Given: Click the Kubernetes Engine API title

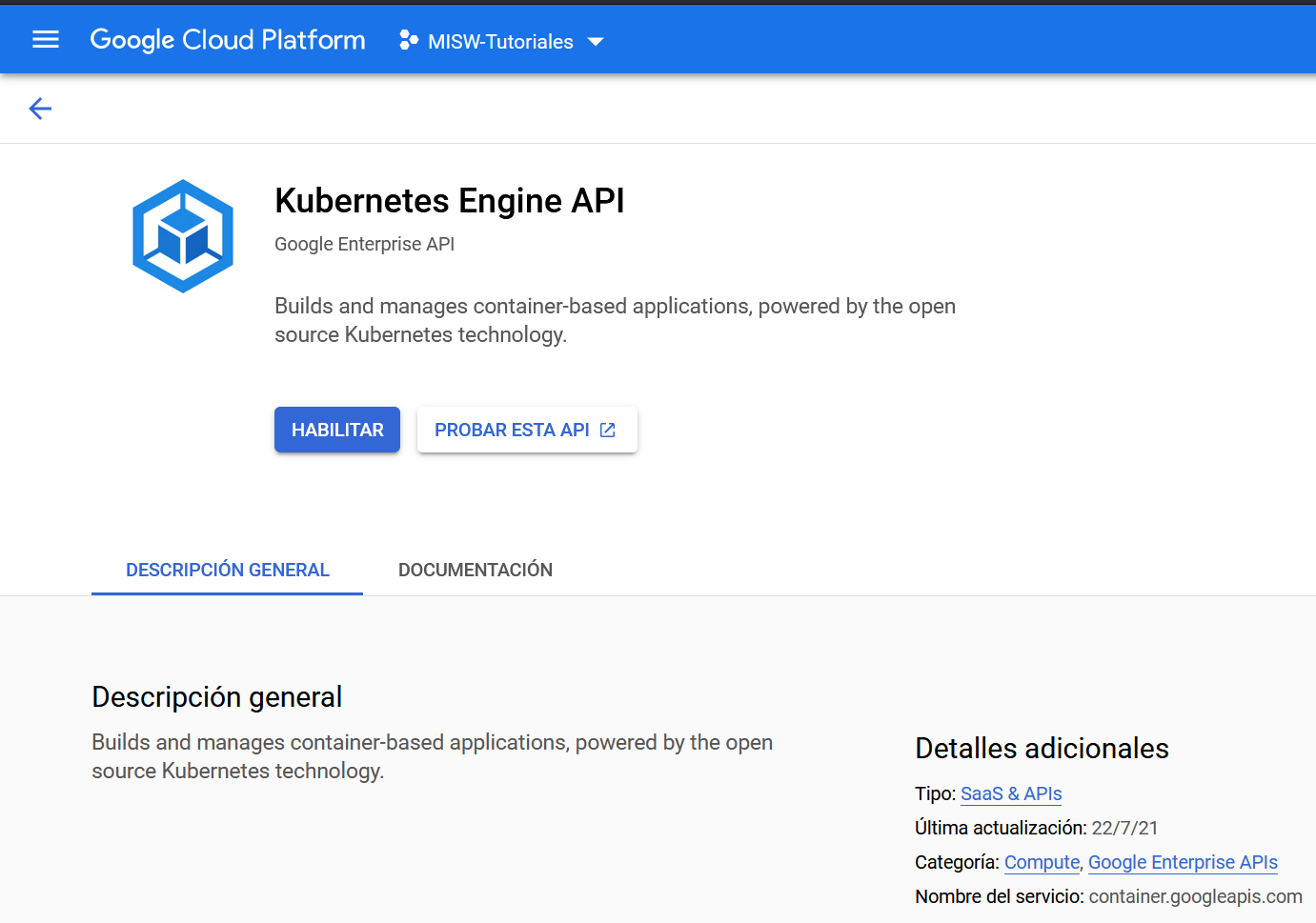Looking at the screenshot, I should pyautogui.click(x=450, y=201).
